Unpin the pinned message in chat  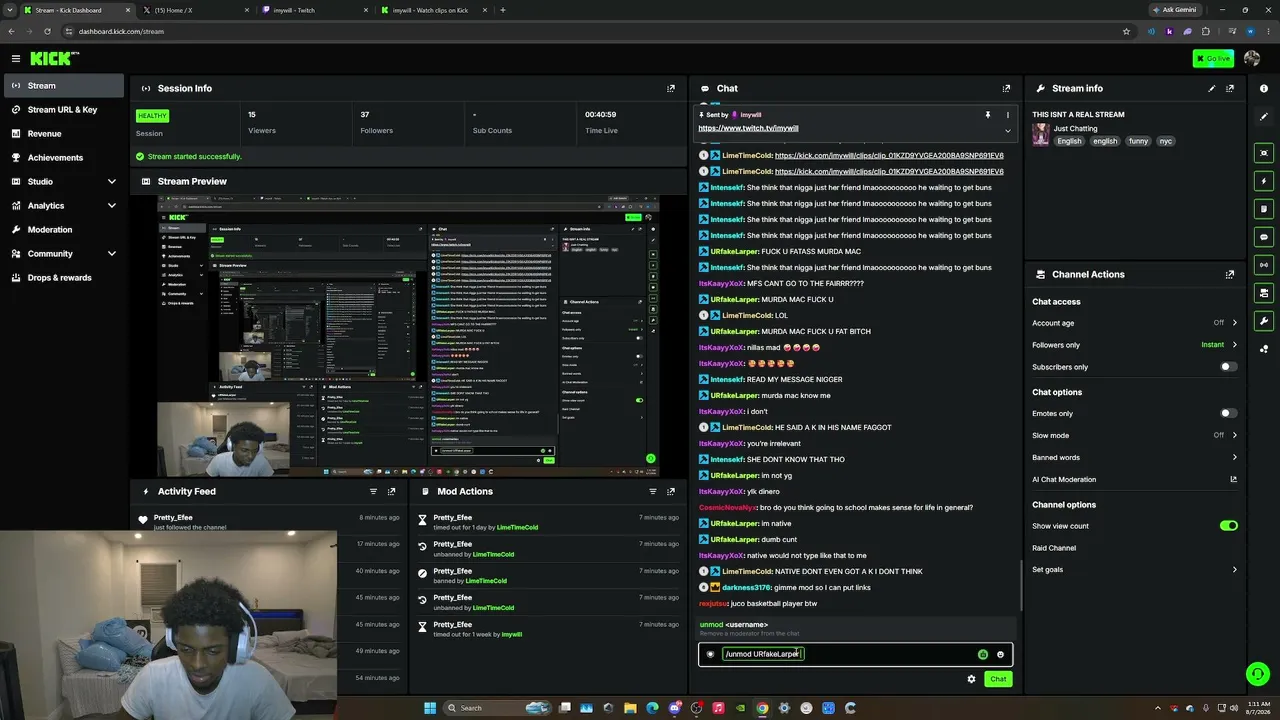point(988,115)
